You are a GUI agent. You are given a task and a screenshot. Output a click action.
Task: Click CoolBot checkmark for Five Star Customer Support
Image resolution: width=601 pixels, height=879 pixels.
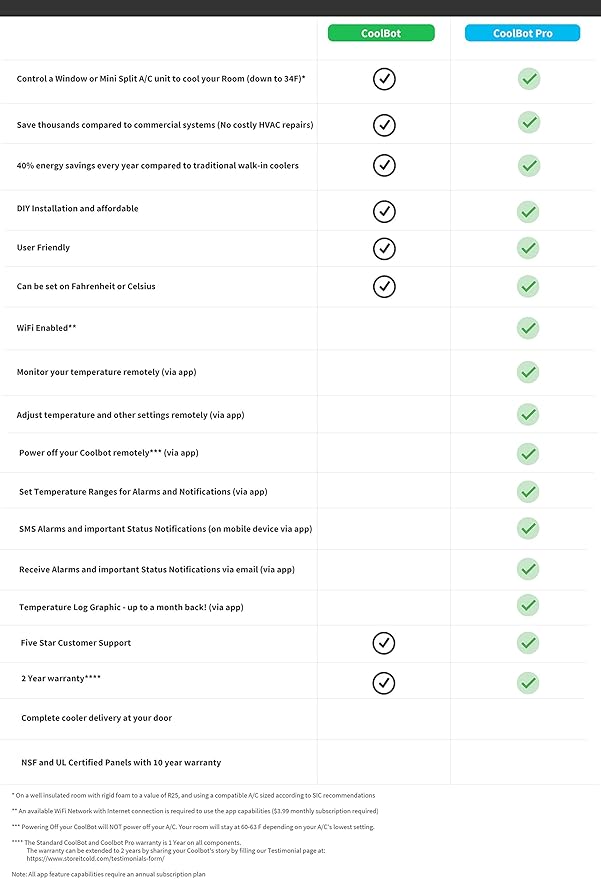[384, 643]
